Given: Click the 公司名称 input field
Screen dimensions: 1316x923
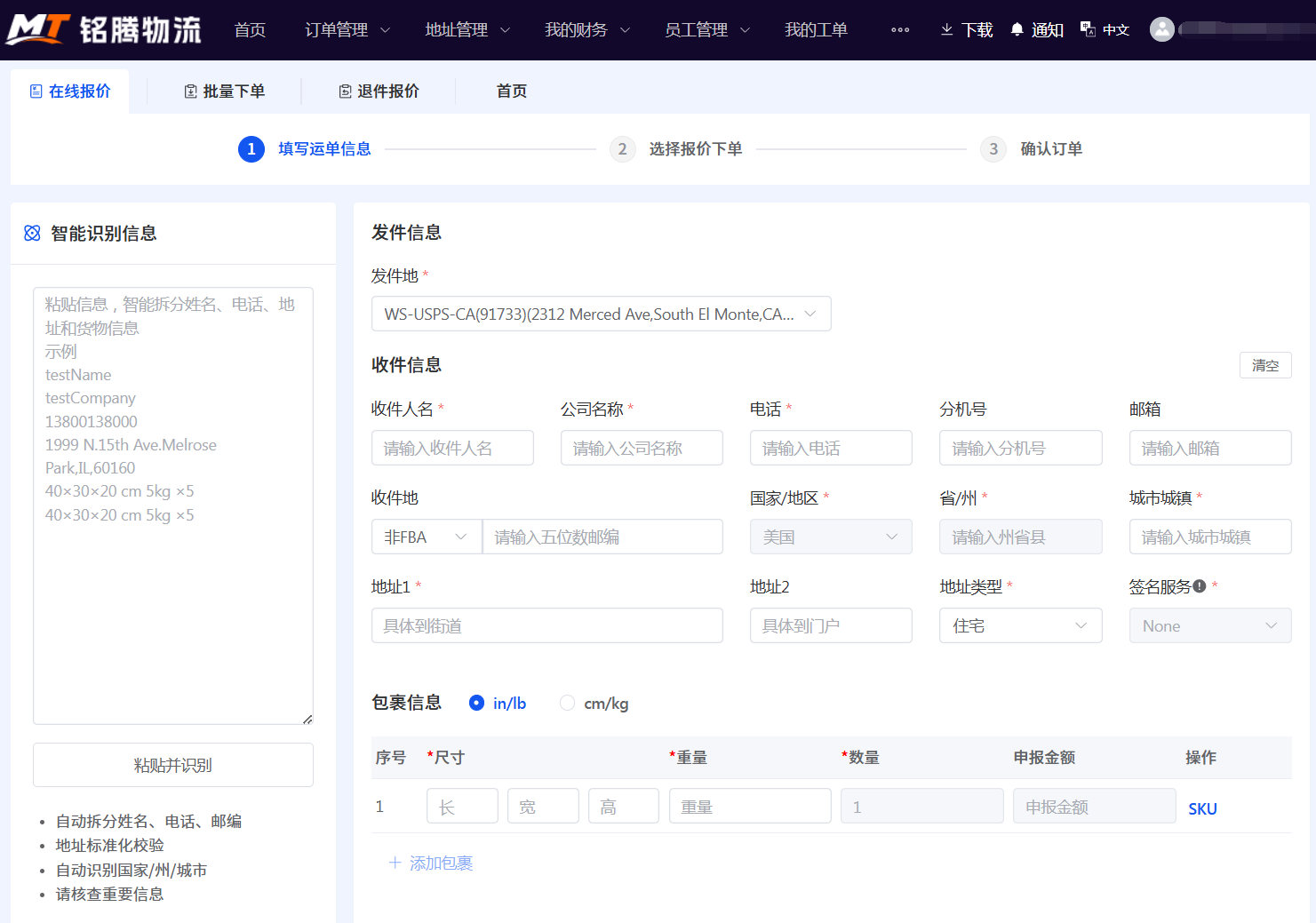Looking at the screenshot, I should point(642,448).
